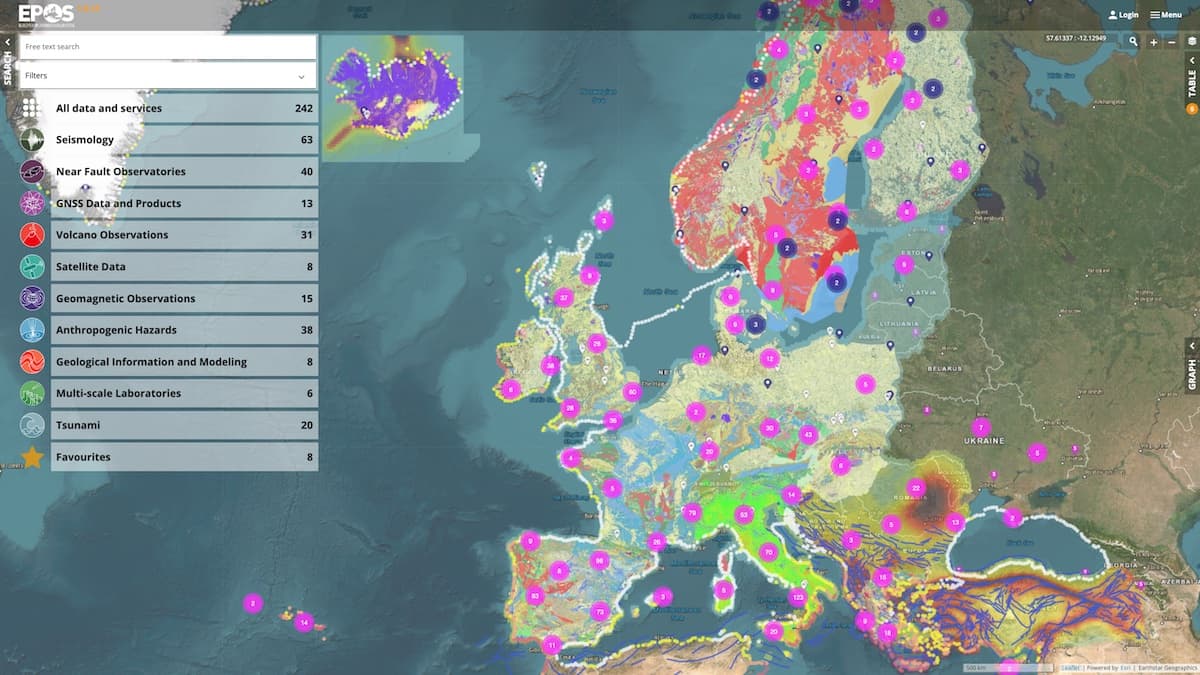Select the Tsunami category icon
The height and width of the screenshot is (675, 1200).
[32, 425]
